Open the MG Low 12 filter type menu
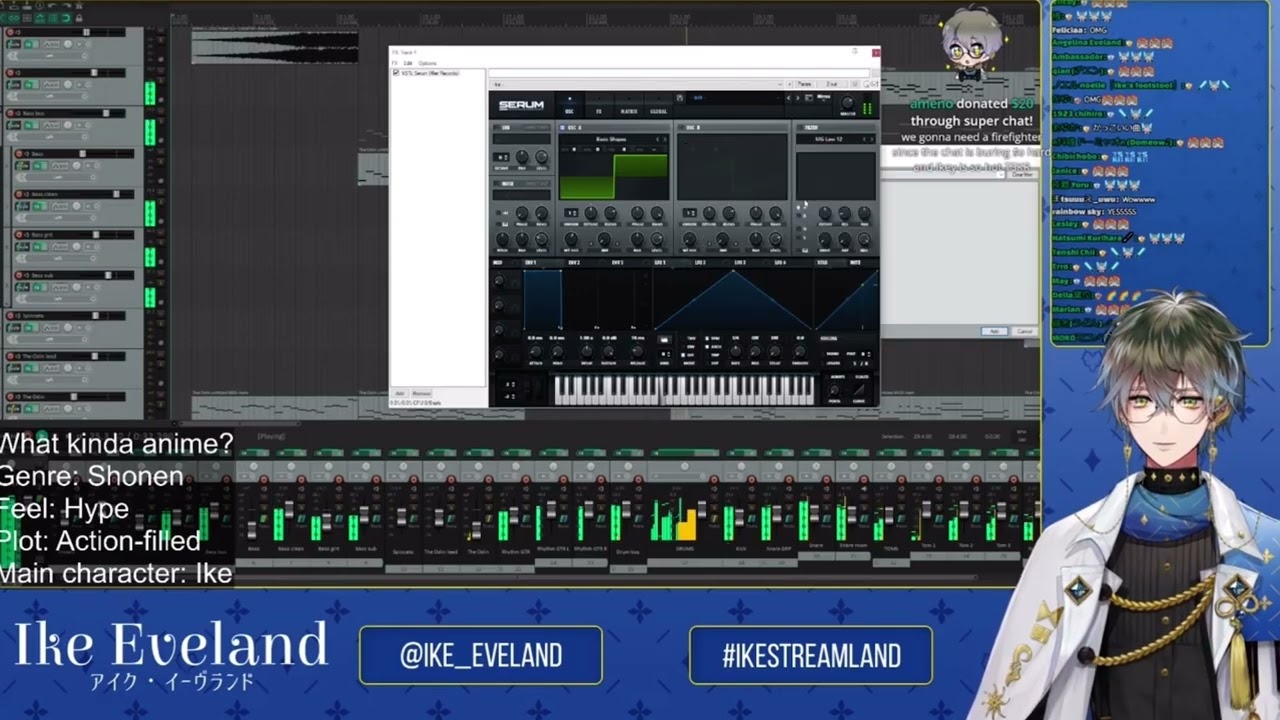The height and width of the screenshot is (720, 1280). (x=828, y=139)
